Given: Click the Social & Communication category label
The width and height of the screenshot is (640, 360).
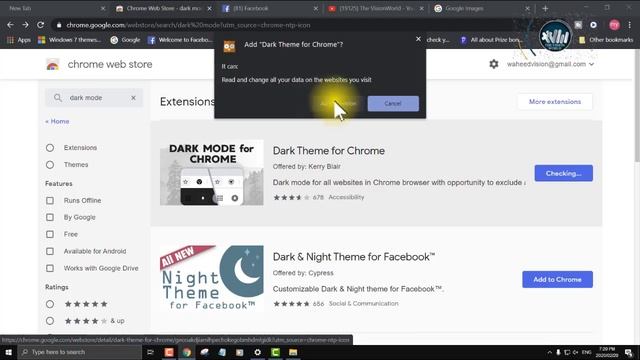Looking at the screenshot, I should (x=363, y=304).
